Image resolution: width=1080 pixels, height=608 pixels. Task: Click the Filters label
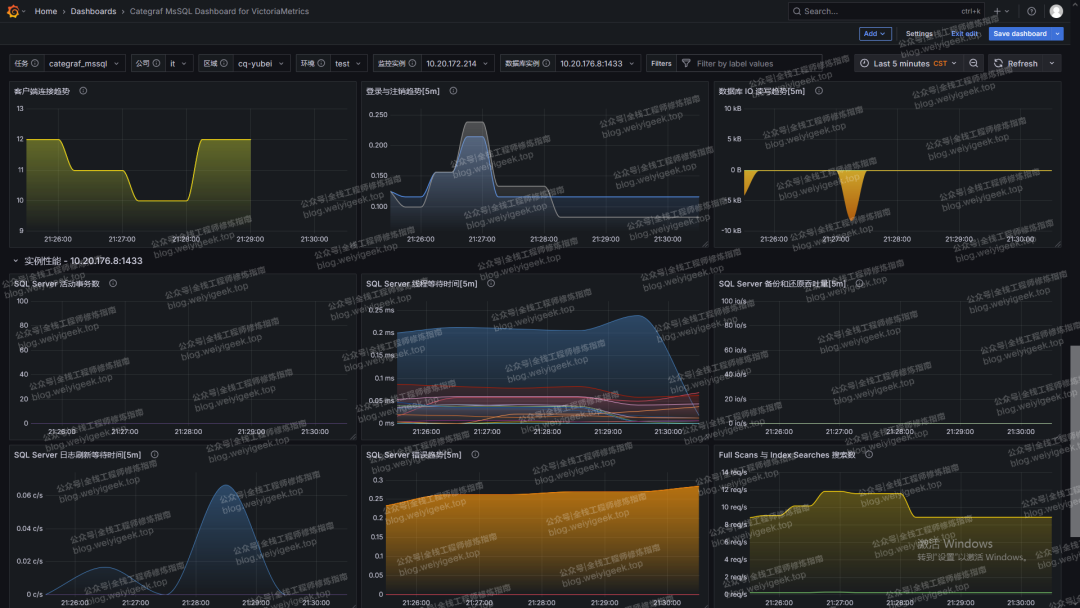(x=661, y=63)
